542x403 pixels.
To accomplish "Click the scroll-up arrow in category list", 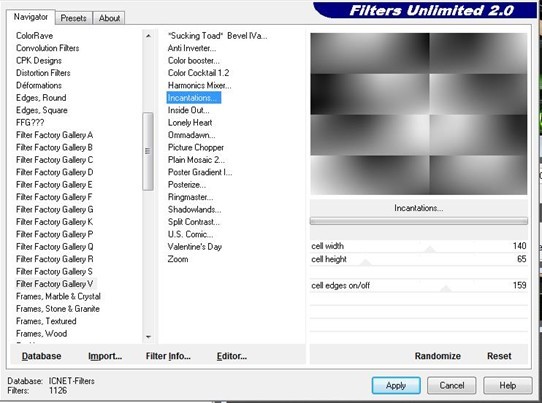I will click(148, 36).
